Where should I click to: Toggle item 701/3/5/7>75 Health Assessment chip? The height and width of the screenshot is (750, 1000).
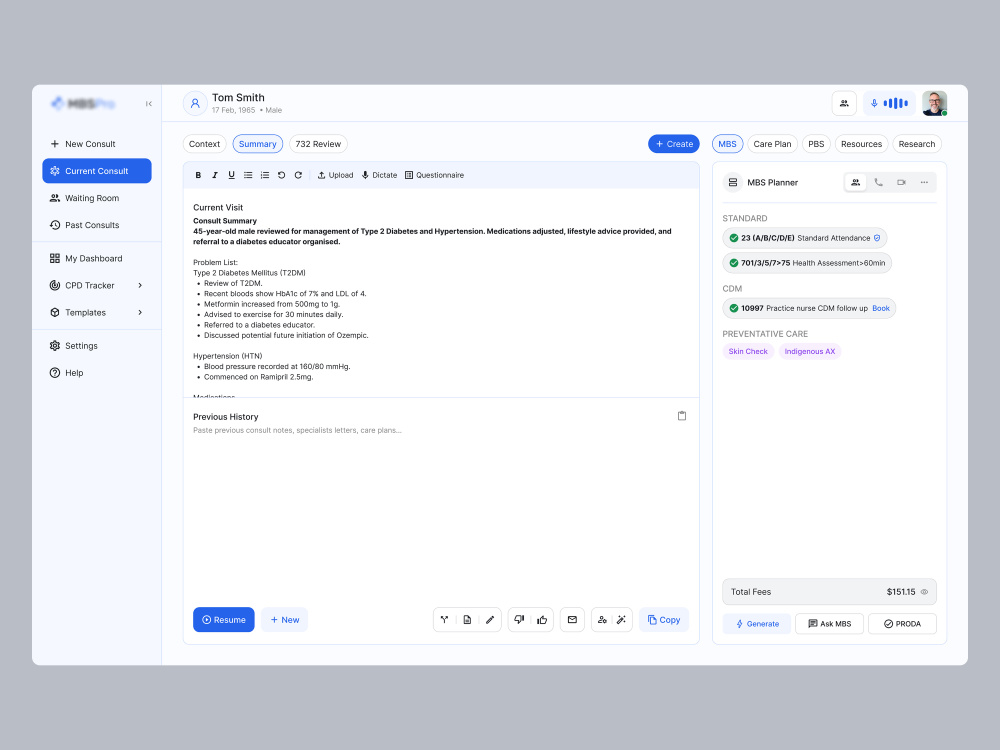[807, 263]
